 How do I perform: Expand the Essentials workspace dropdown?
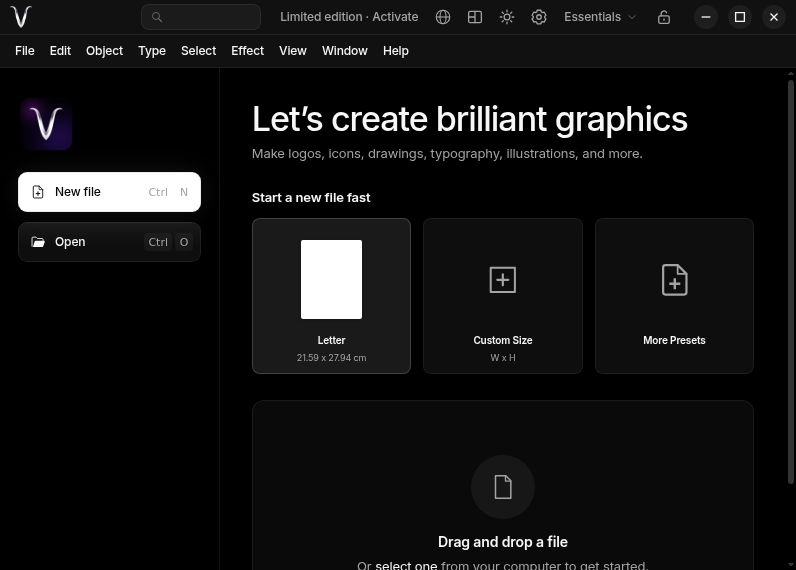click(600, 17)
